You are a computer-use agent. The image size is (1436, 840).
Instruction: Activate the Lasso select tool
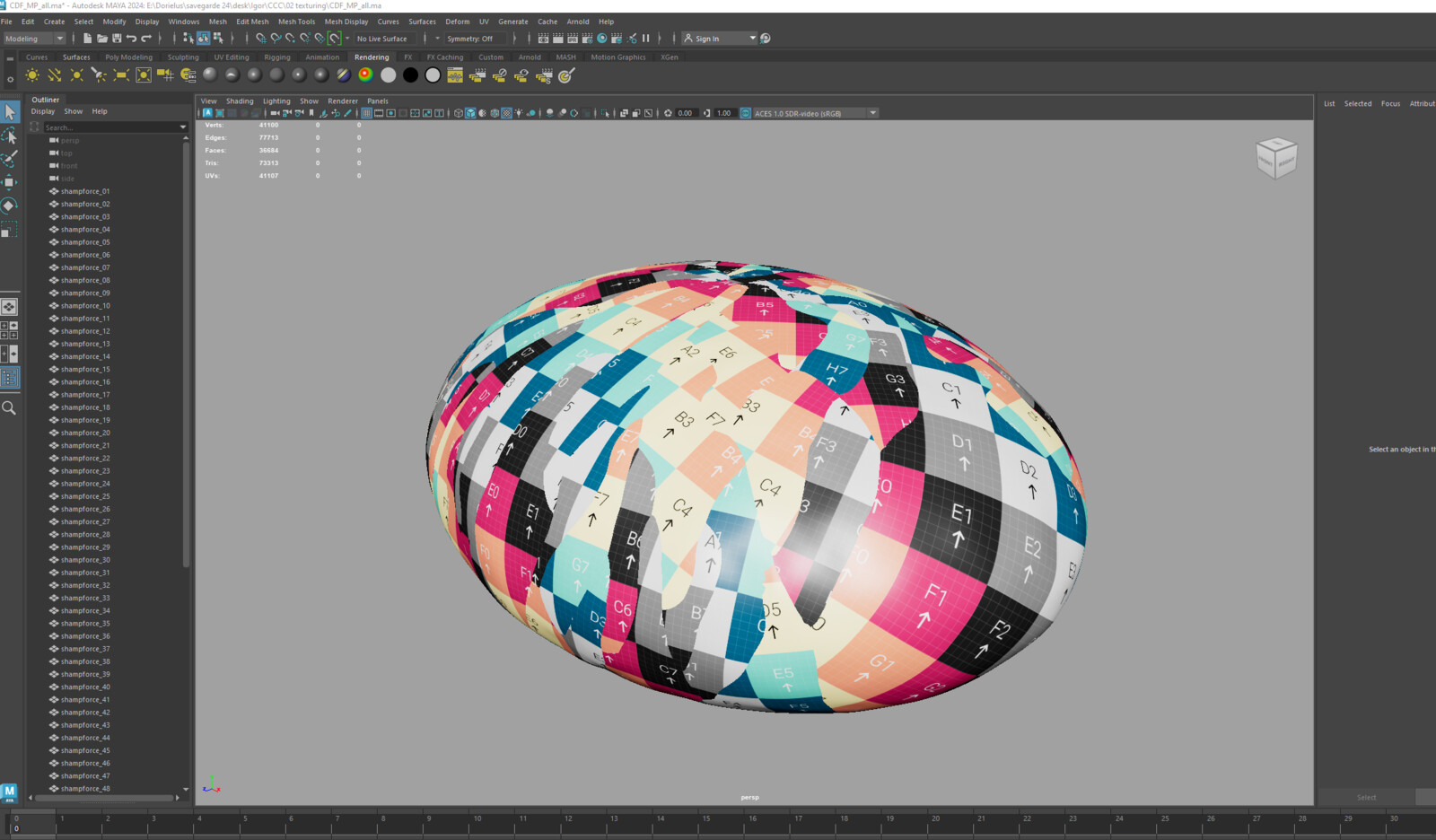10,136
